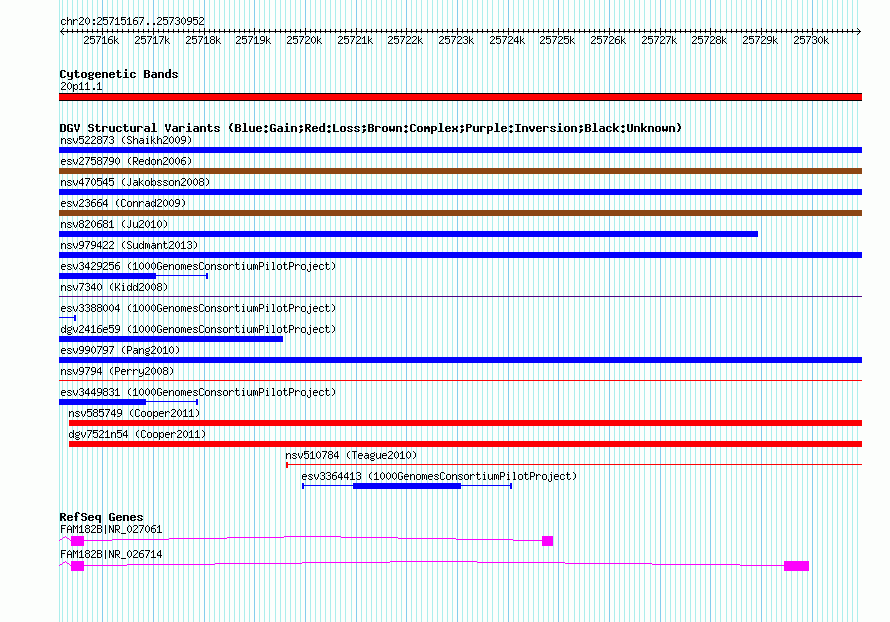Click the 25722k ruler tick label
This screenshot has height=622, width=890.
[x=405, y=40]
